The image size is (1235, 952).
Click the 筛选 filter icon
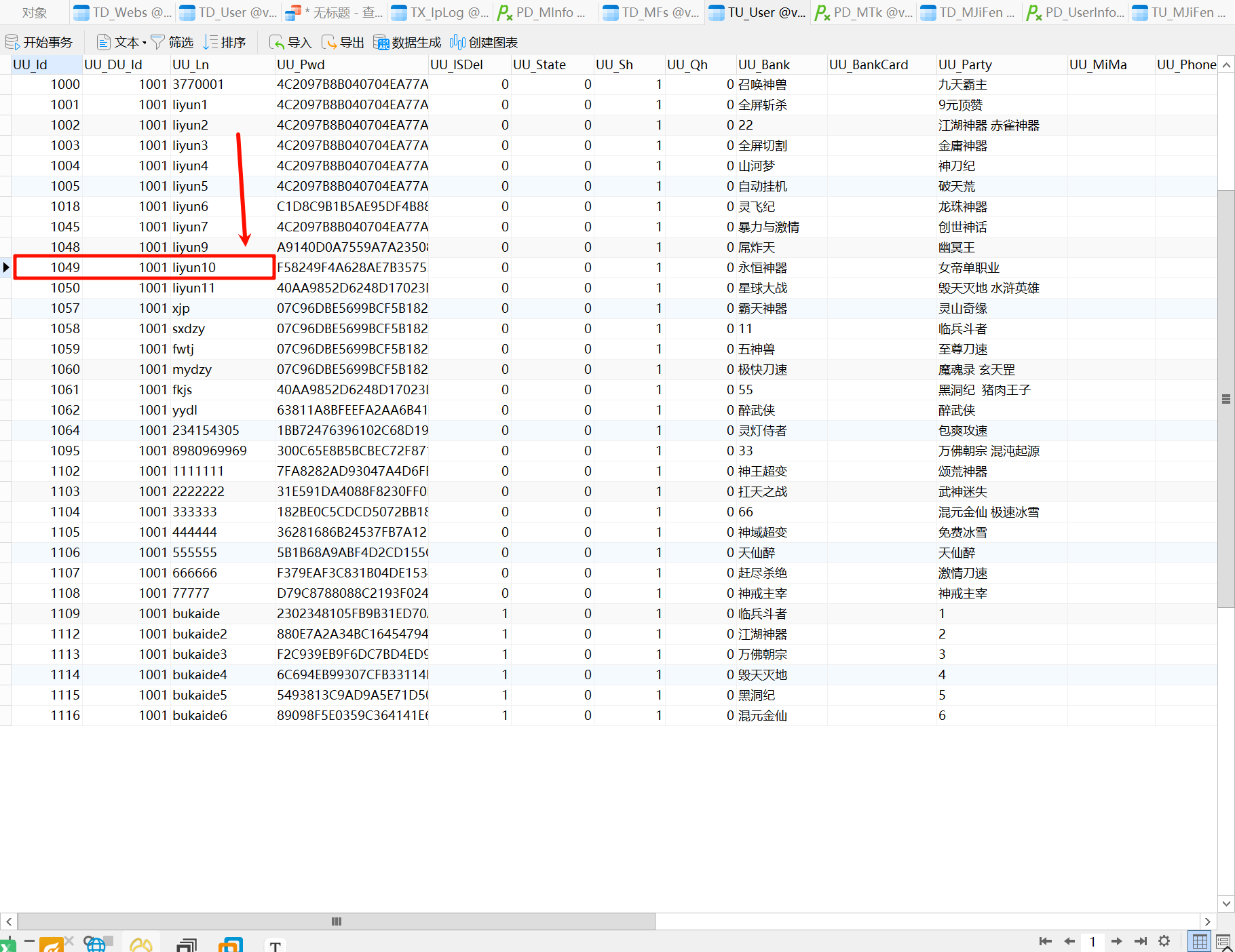(x=157, y=43)
